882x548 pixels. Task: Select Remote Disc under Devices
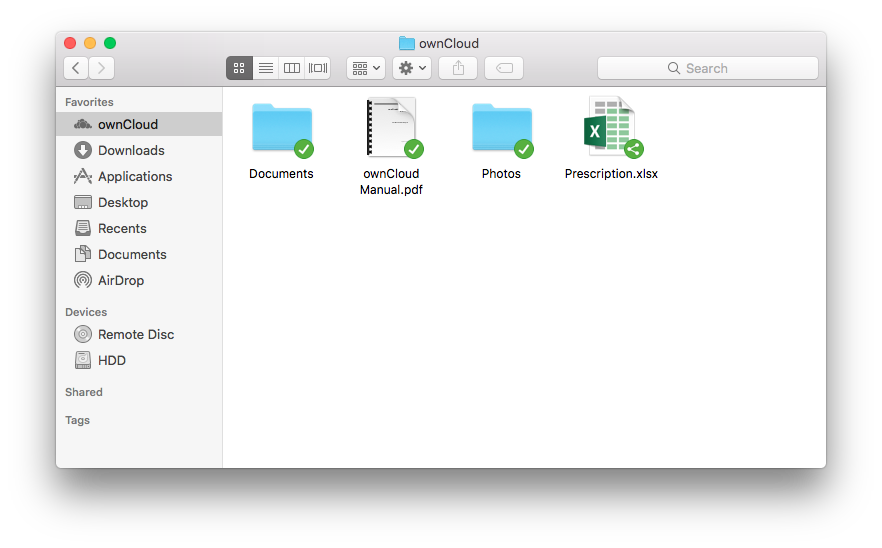[140, 334]
